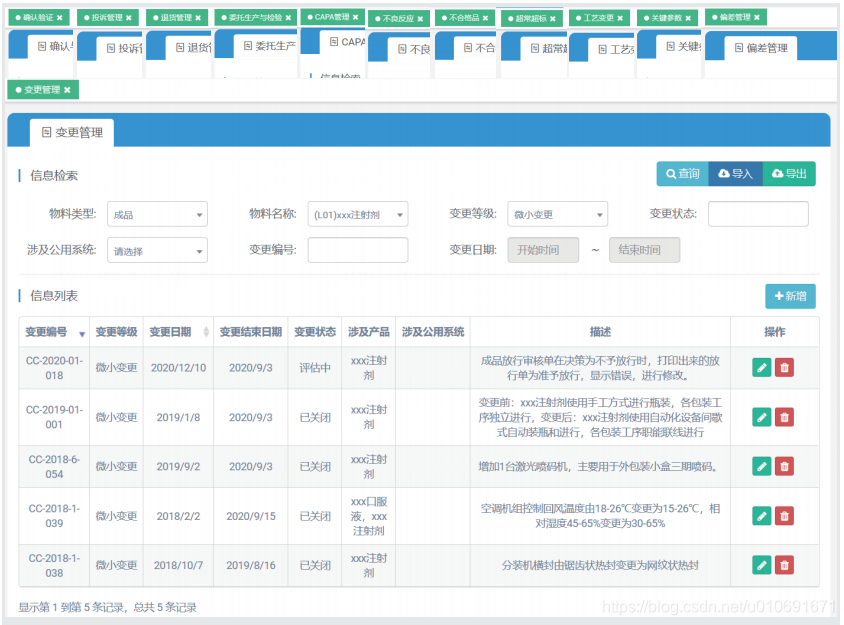The width and height of the screenshot is (844, 625).
Task: Click the 变更结束日期 column header
Action: [x=251, y=332]
